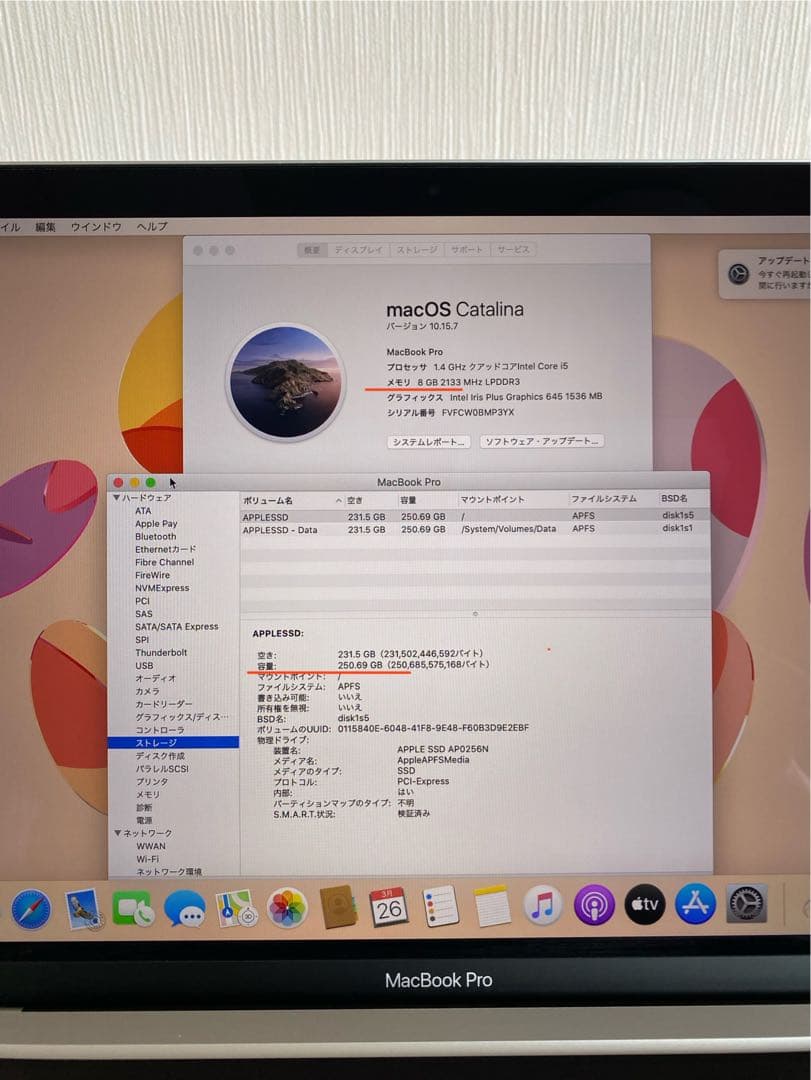Screen dimensions: 811x1080
Task: Select the APPLESSD - Data volume row
Action: (475, 529)
